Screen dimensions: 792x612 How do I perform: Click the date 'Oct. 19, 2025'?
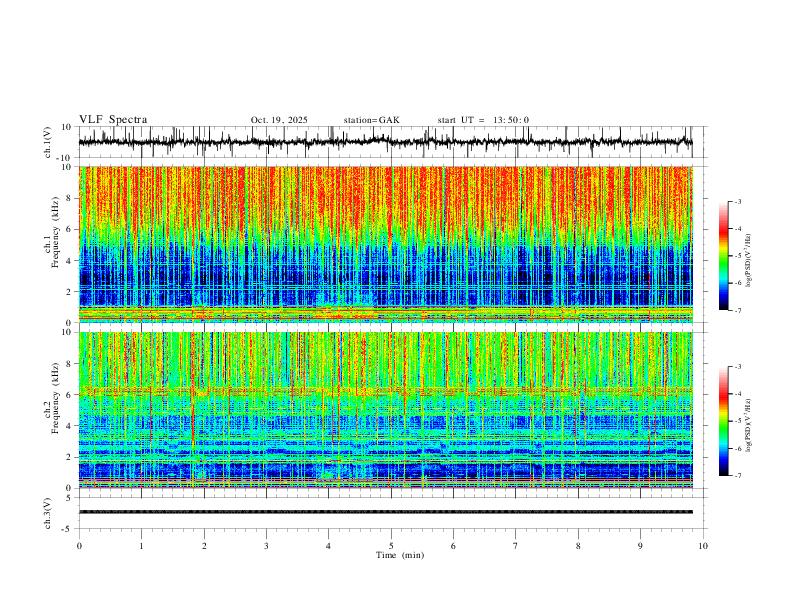(x=279, y=120)
